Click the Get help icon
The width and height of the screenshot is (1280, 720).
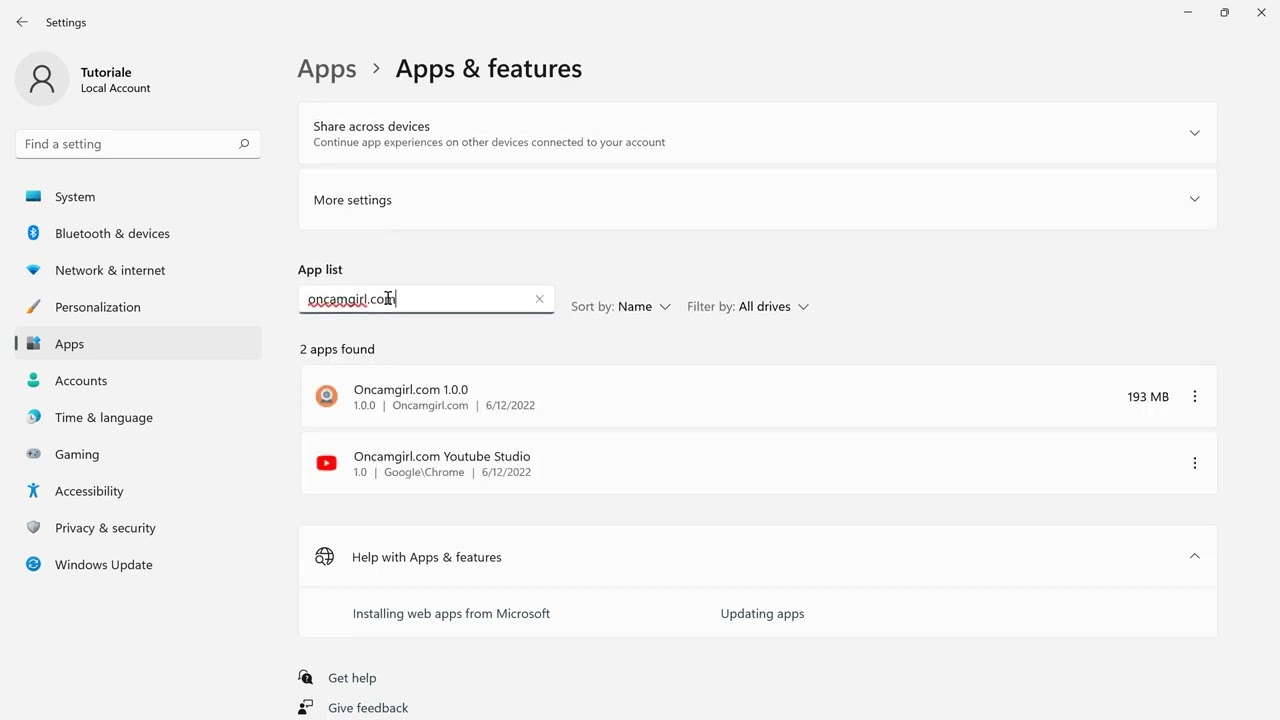click(306, 678)
